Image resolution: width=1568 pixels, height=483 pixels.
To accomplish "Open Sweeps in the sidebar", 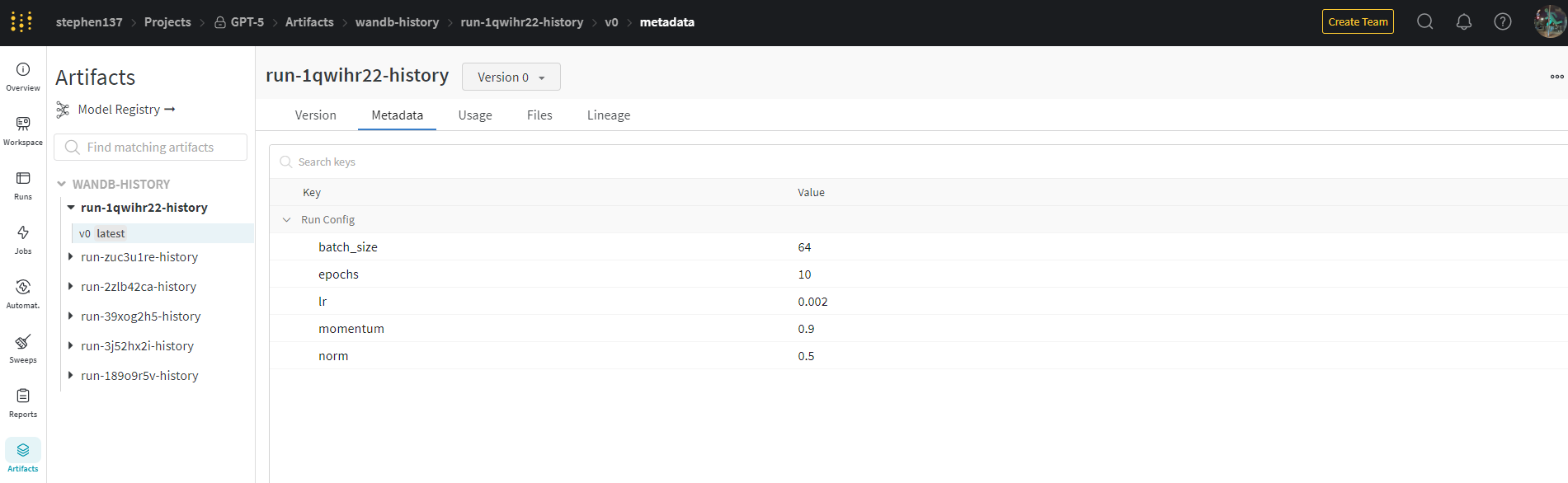I will (x=23, y=348).
